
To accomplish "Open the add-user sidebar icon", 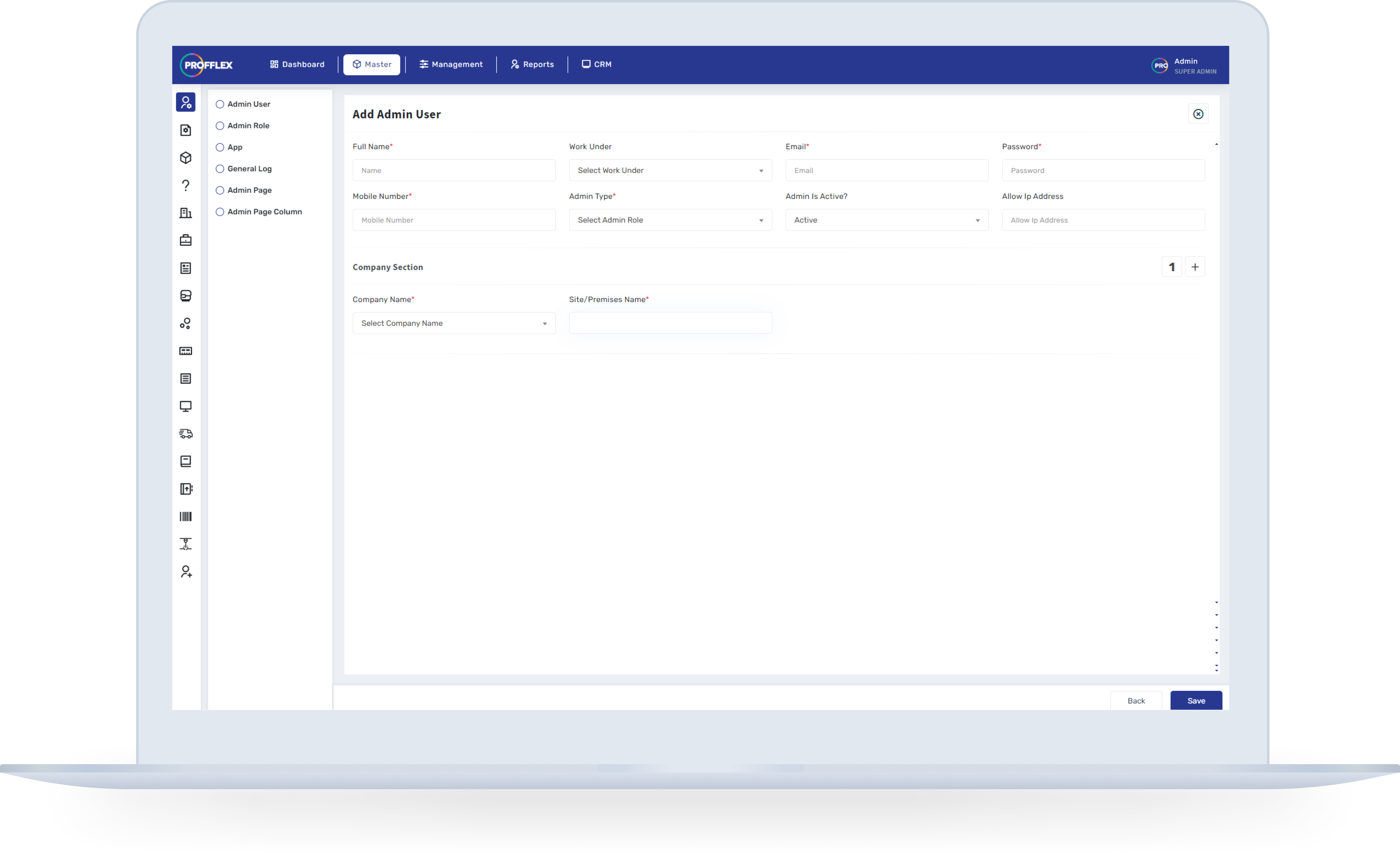I will 185,572.
